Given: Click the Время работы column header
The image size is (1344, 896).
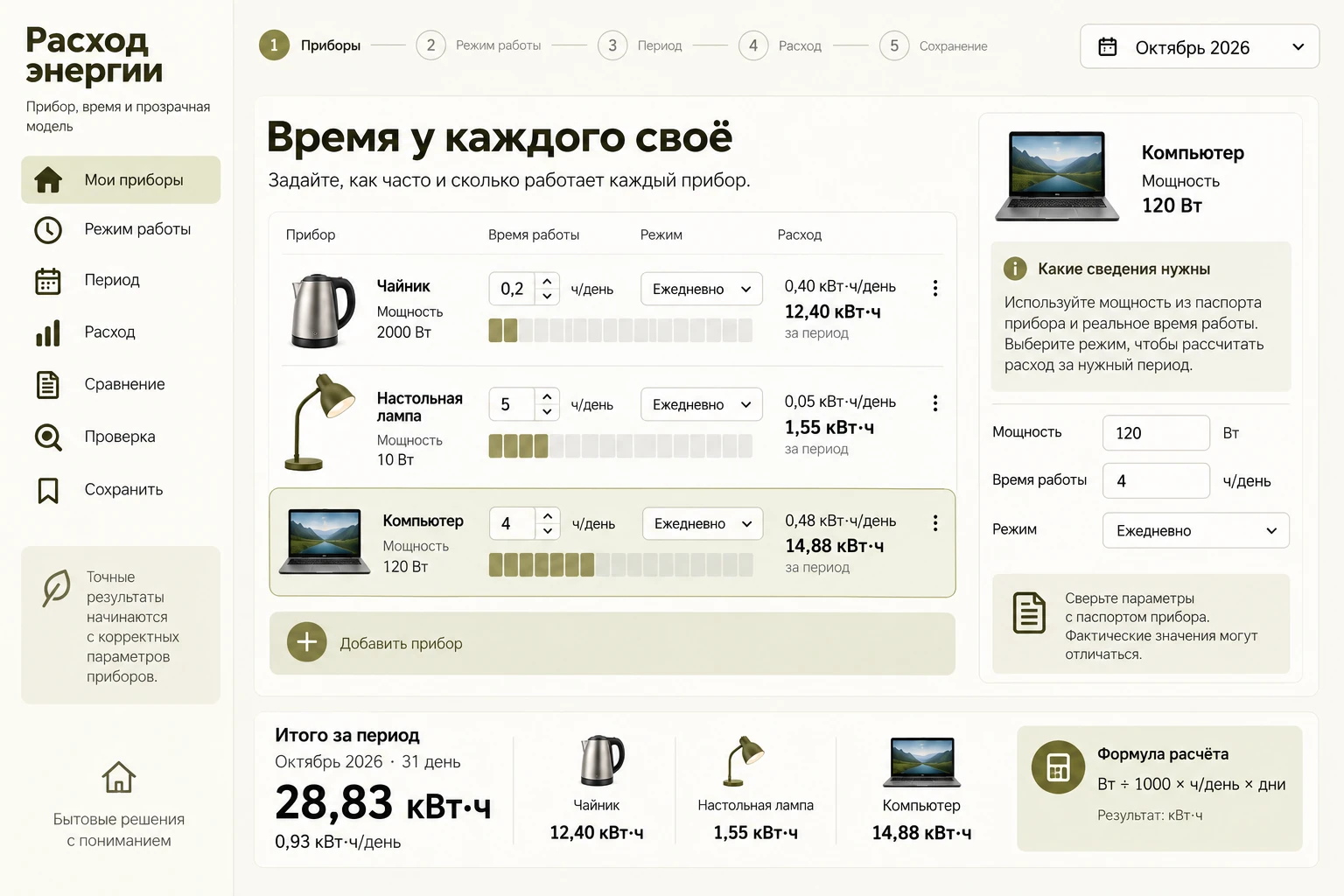Looking at the screenshot, I should pyautogui.click(x=534, y=234).
